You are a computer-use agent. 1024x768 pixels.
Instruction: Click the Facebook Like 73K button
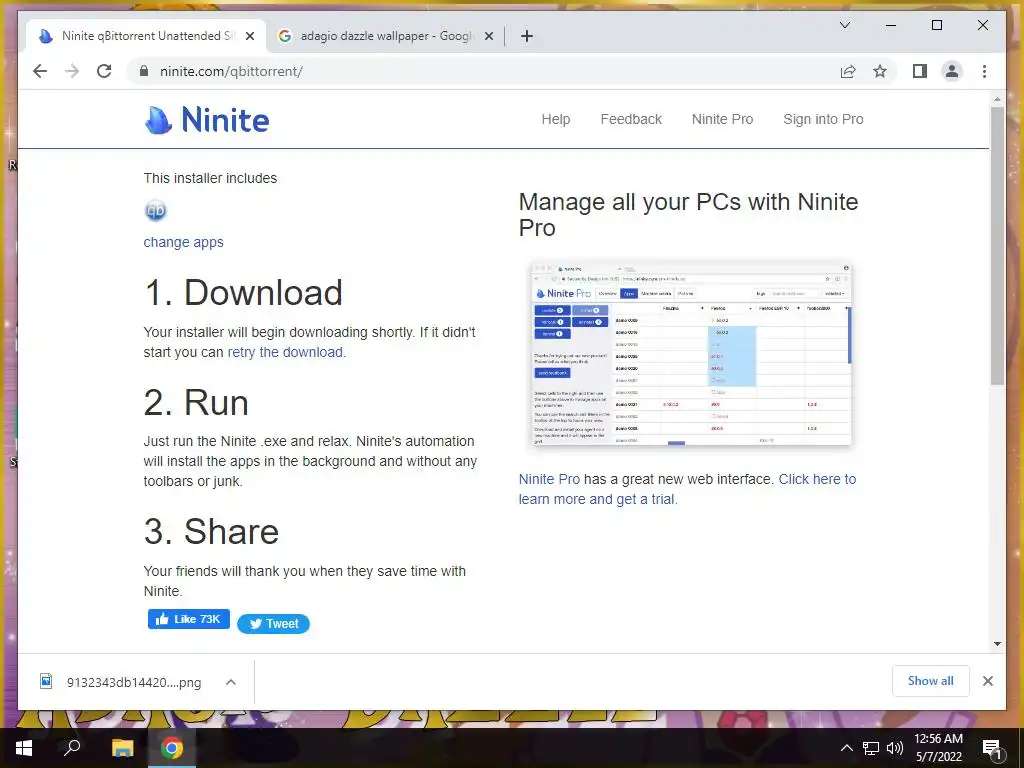tap(189, 619)
